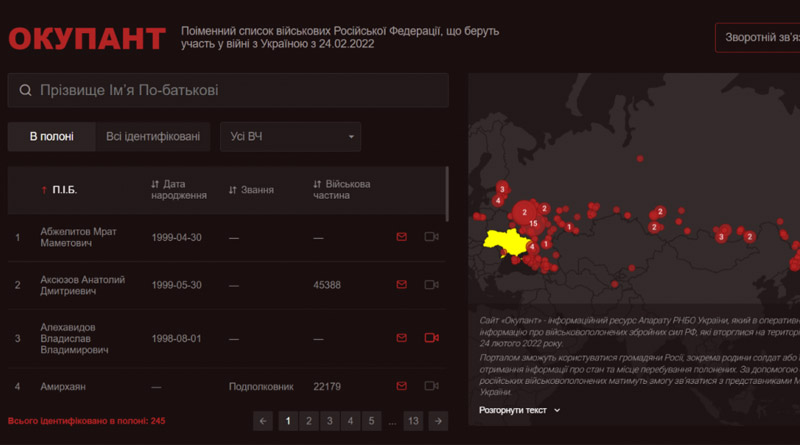The height and width of the screenshot is (445, 800).
Task: Expand text with Розгорнути текст
Action: 520,410
